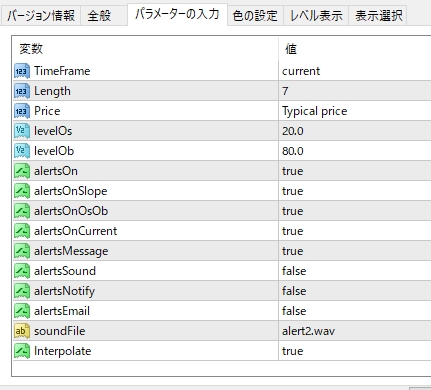
Task: Open the バージョン情報 tab
Action: coord(40,15)
